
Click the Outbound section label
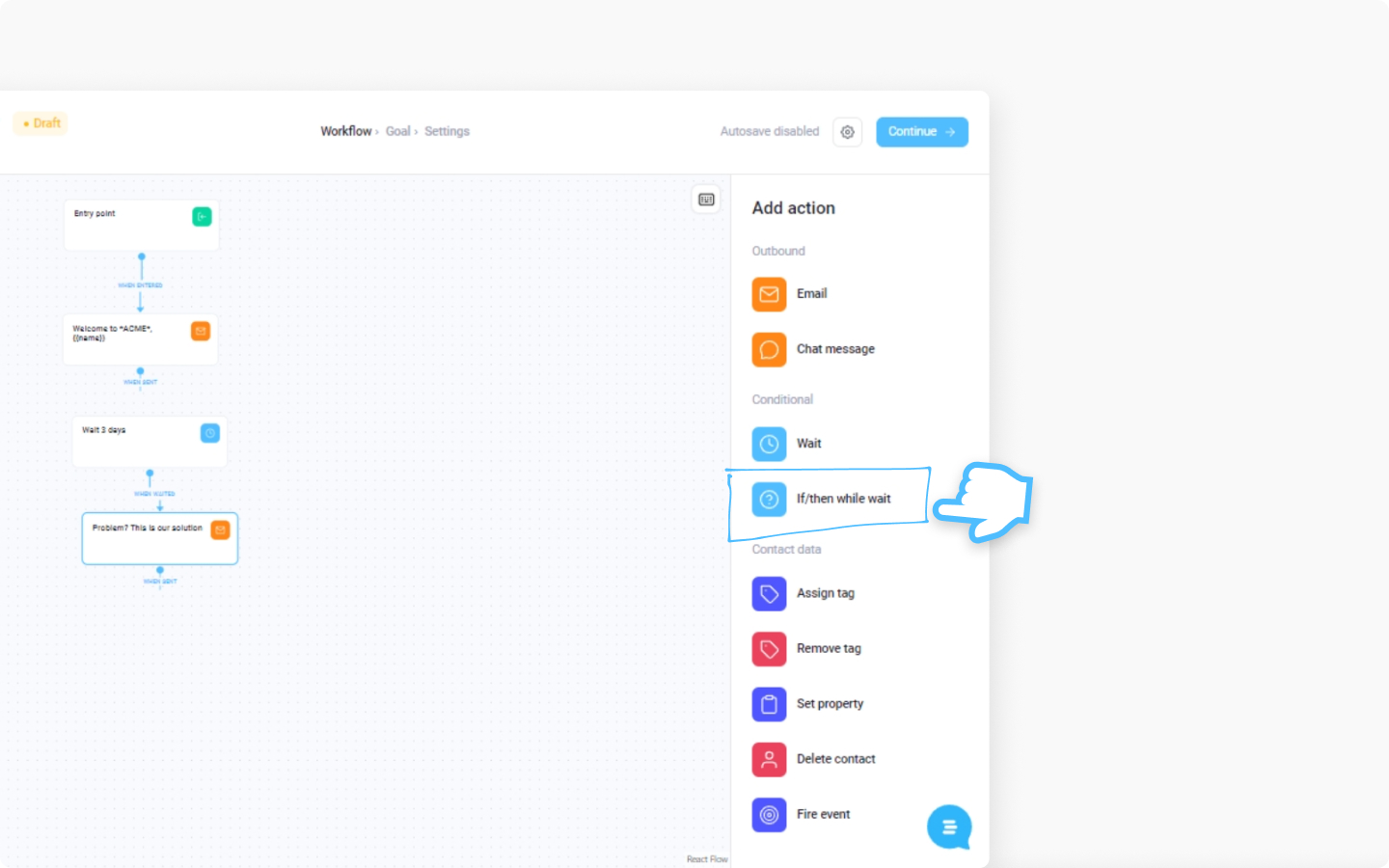(x=778, y=251)
